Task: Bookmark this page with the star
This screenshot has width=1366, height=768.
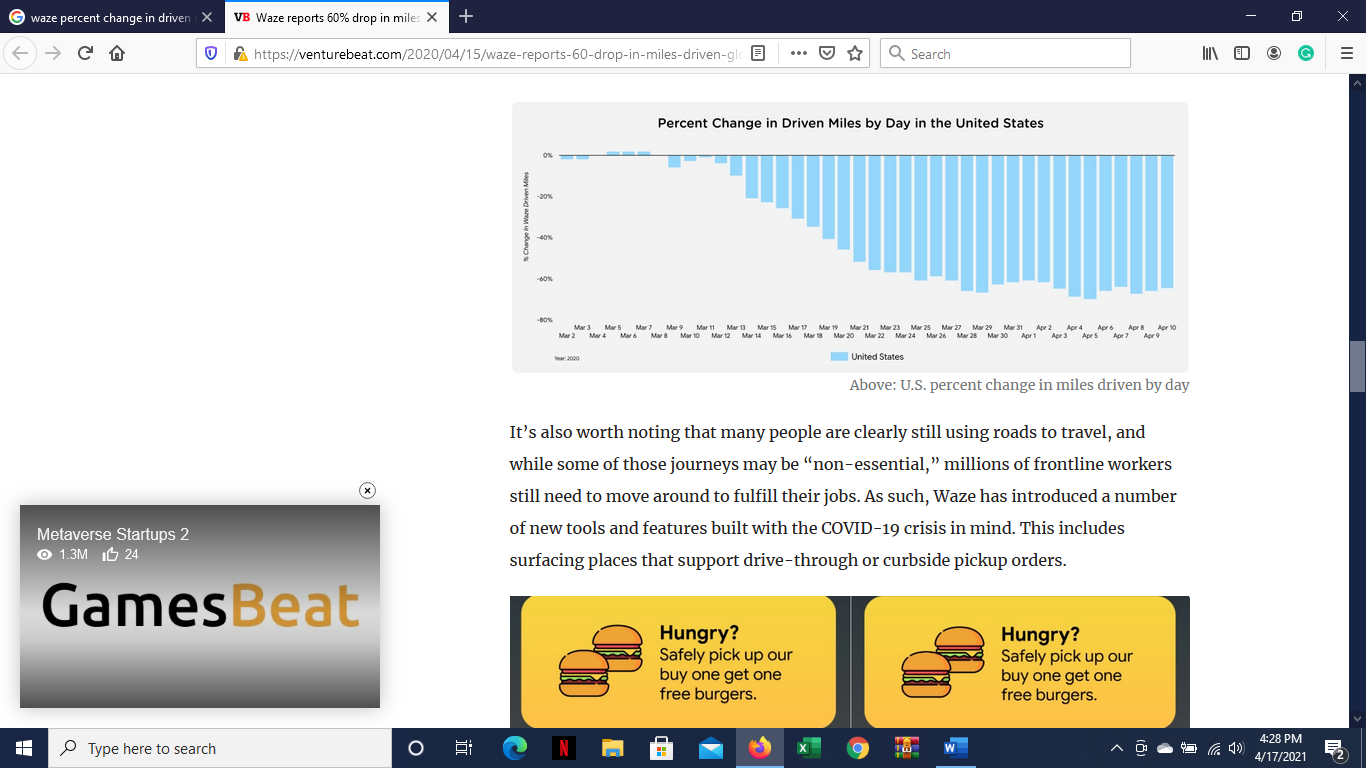Action: pos(855,54)
